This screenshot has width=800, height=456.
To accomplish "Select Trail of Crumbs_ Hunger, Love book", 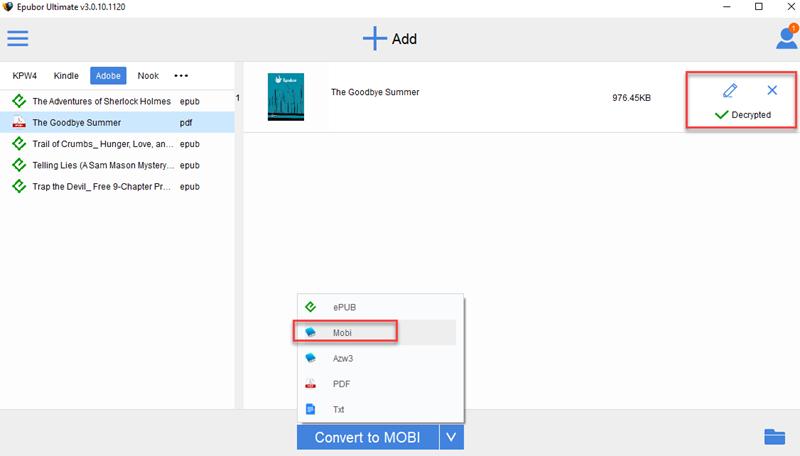I will pyautogui.click(x=117, y=144).
